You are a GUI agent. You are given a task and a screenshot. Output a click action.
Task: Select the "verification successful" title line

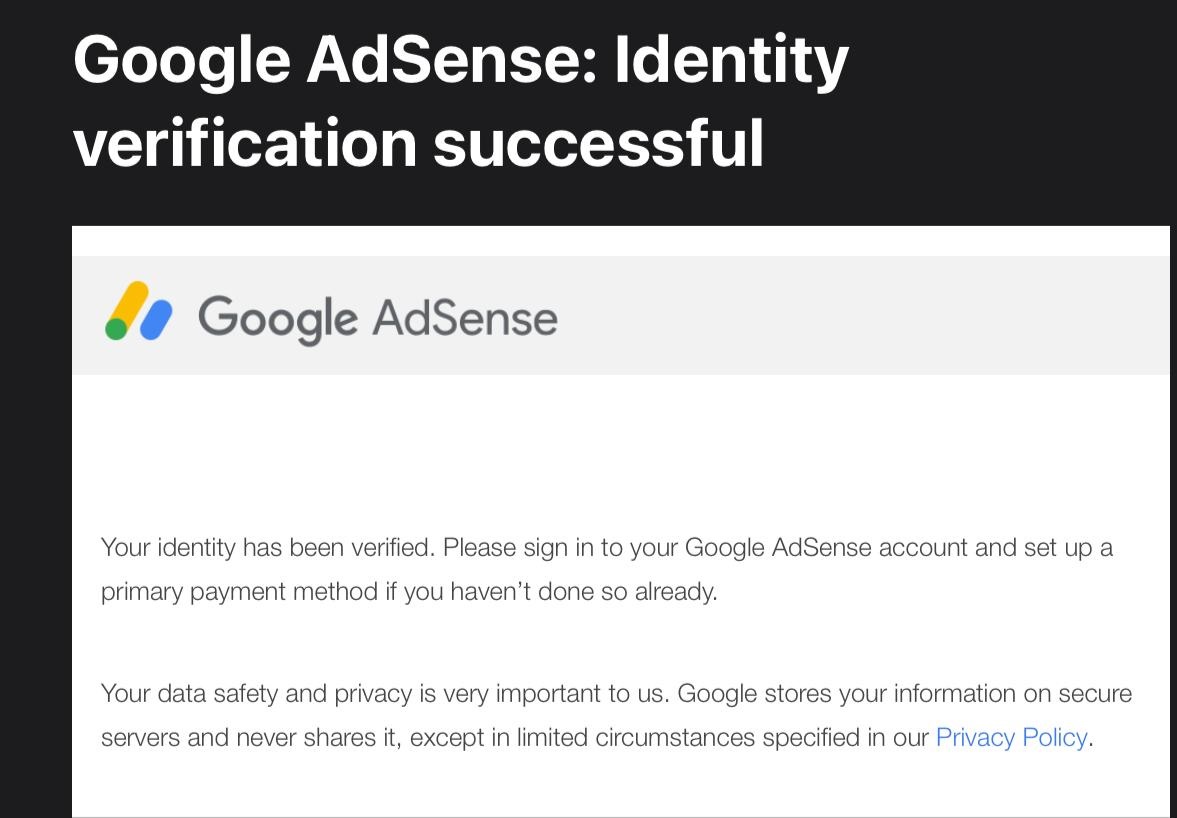click(418, 143)
